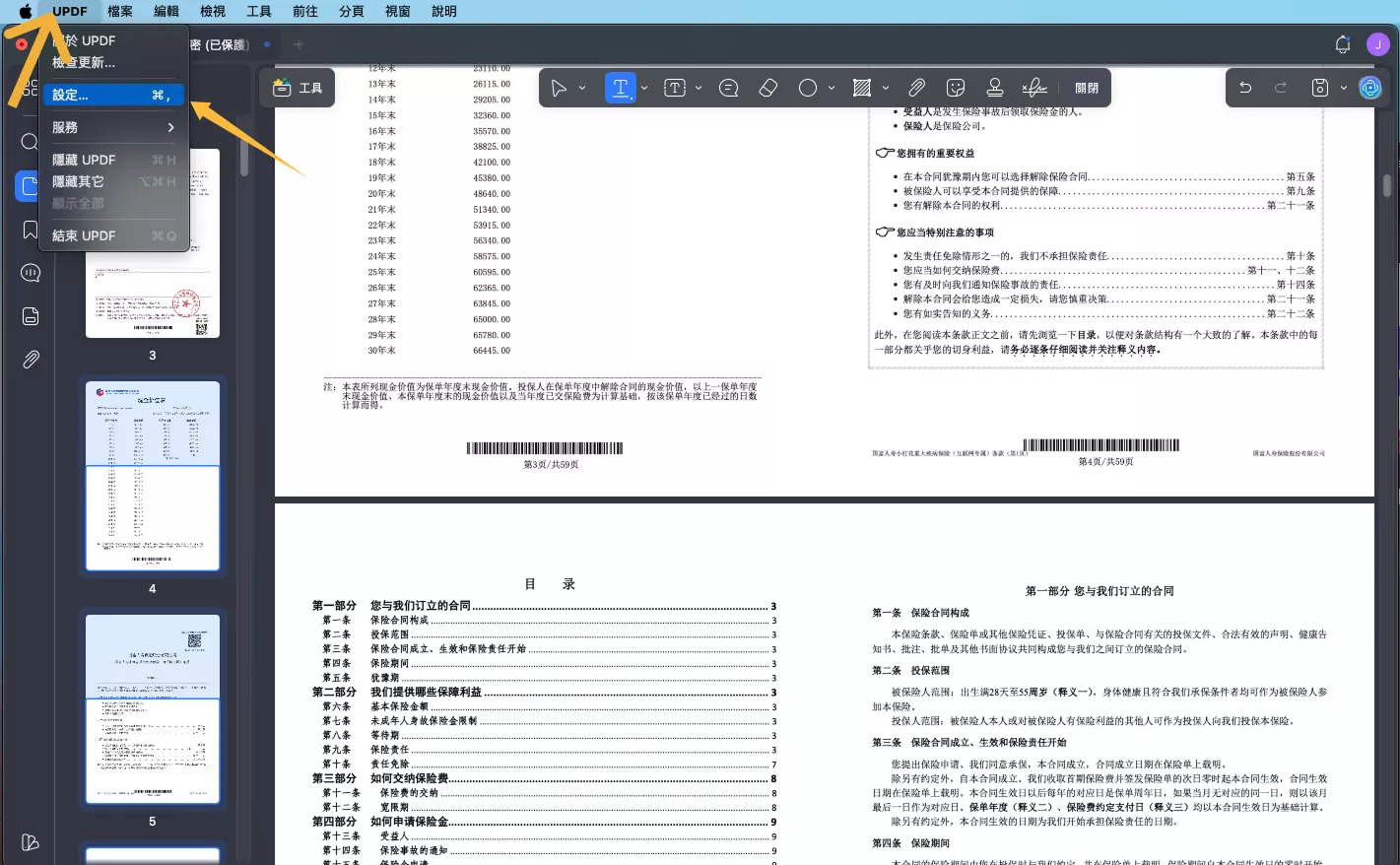The width and height of the screenshot is (1400, 865).
Task: Click the 關閉 button in annotation toolbar
Action: tap(1087, 88)
